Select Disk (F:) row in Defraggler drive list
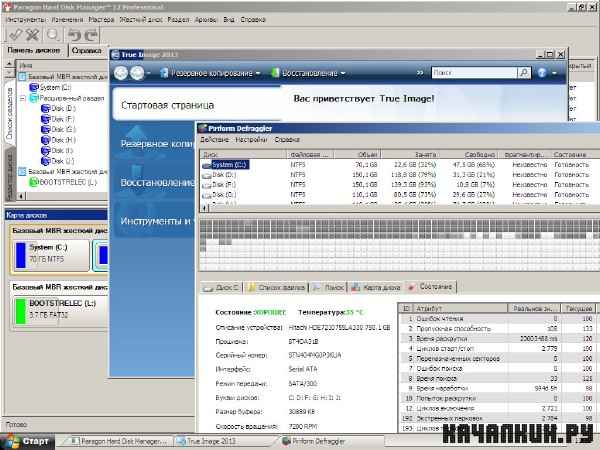The height and width of the screenshot is (450, 600). pos(399,185)
